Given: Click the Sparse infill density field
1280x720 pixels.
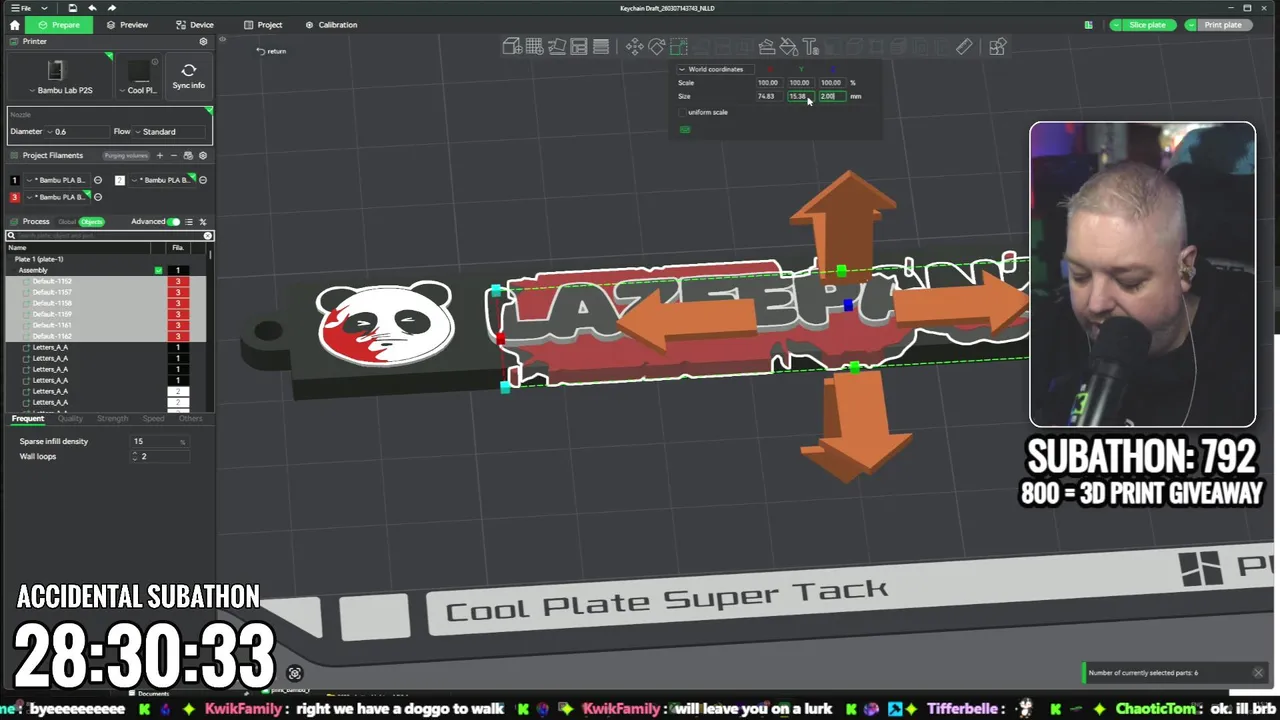Looking at the screenshot, I should coord(160,441).
